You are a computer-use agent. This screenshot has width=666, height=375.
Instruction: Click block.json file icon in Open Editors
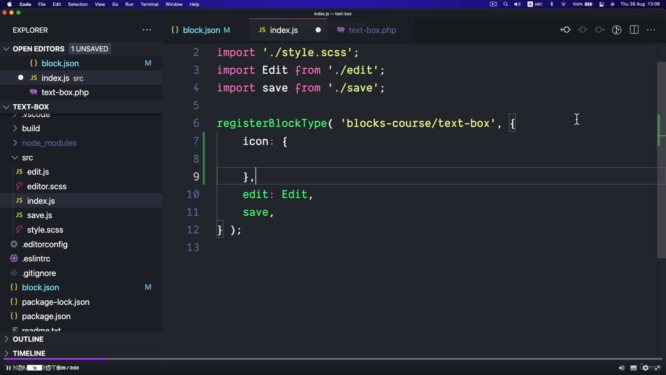point(34,63)
